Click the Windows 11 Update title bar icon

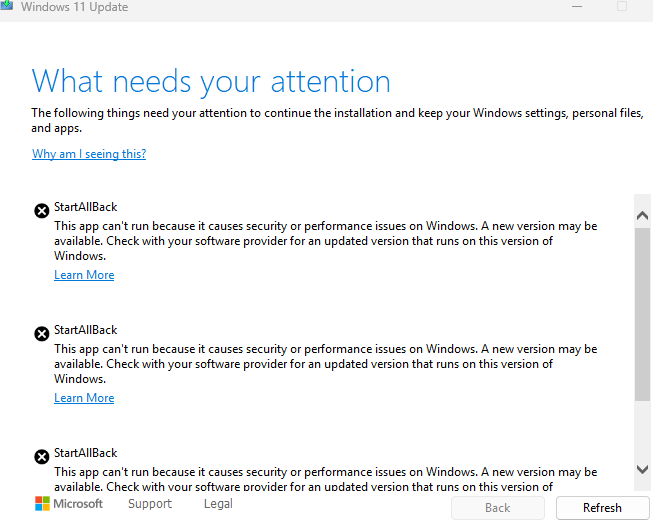tap(6, 5)
